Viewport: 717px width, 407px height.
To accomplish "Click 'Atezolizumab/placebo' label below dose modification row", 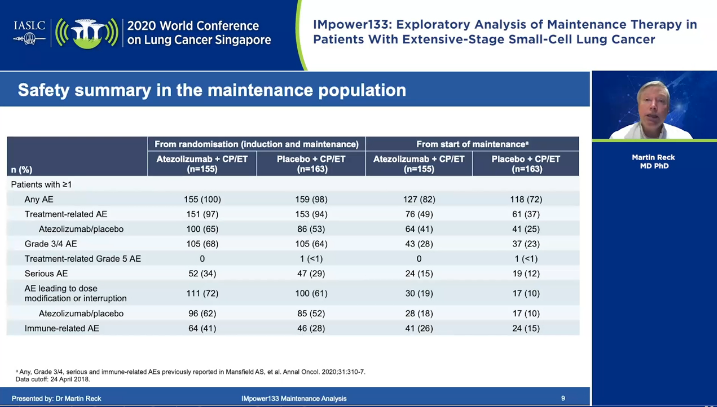I will (81, 314).
